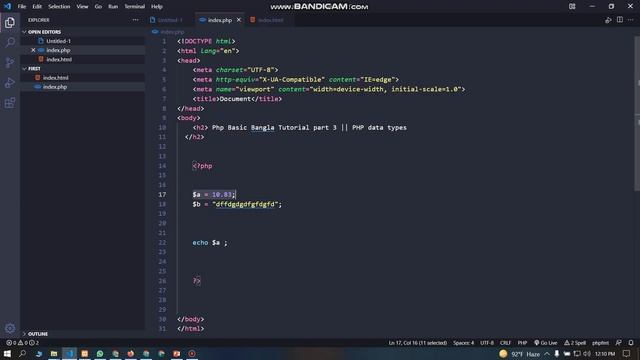Open the Run menu

pyautogui.click(x=113, y=7)
